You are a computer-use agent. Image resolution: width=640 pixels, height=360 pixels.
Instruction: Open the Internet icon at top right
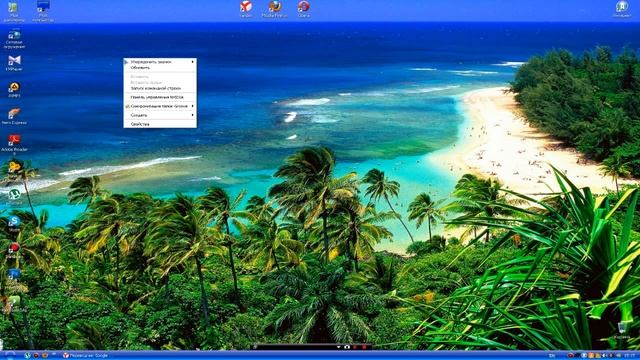(x=622, y=9)
